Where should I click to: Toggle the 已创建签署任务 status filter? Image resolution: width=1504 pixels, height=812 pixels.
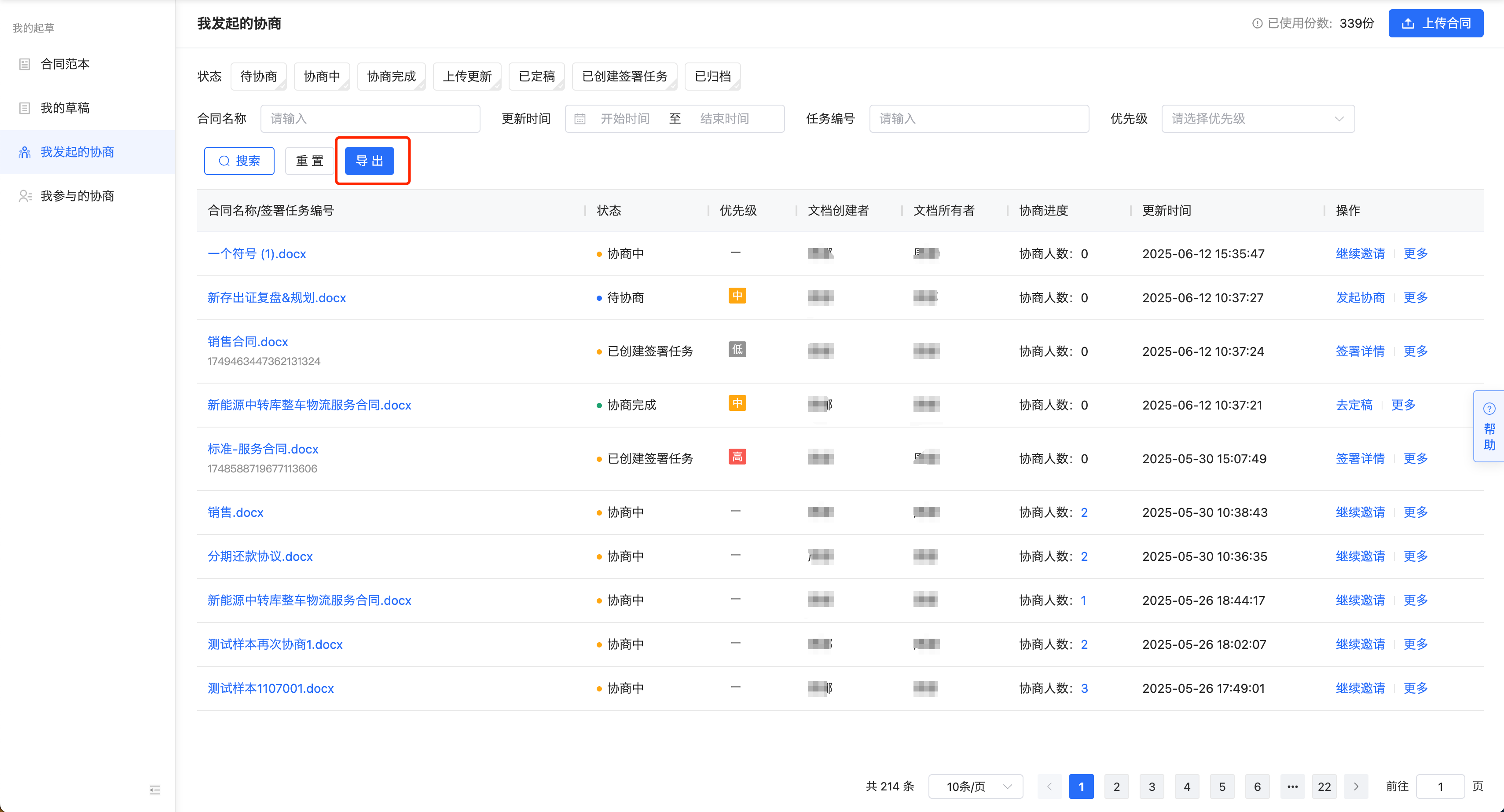pyautogui.click(x=625, y=77)
